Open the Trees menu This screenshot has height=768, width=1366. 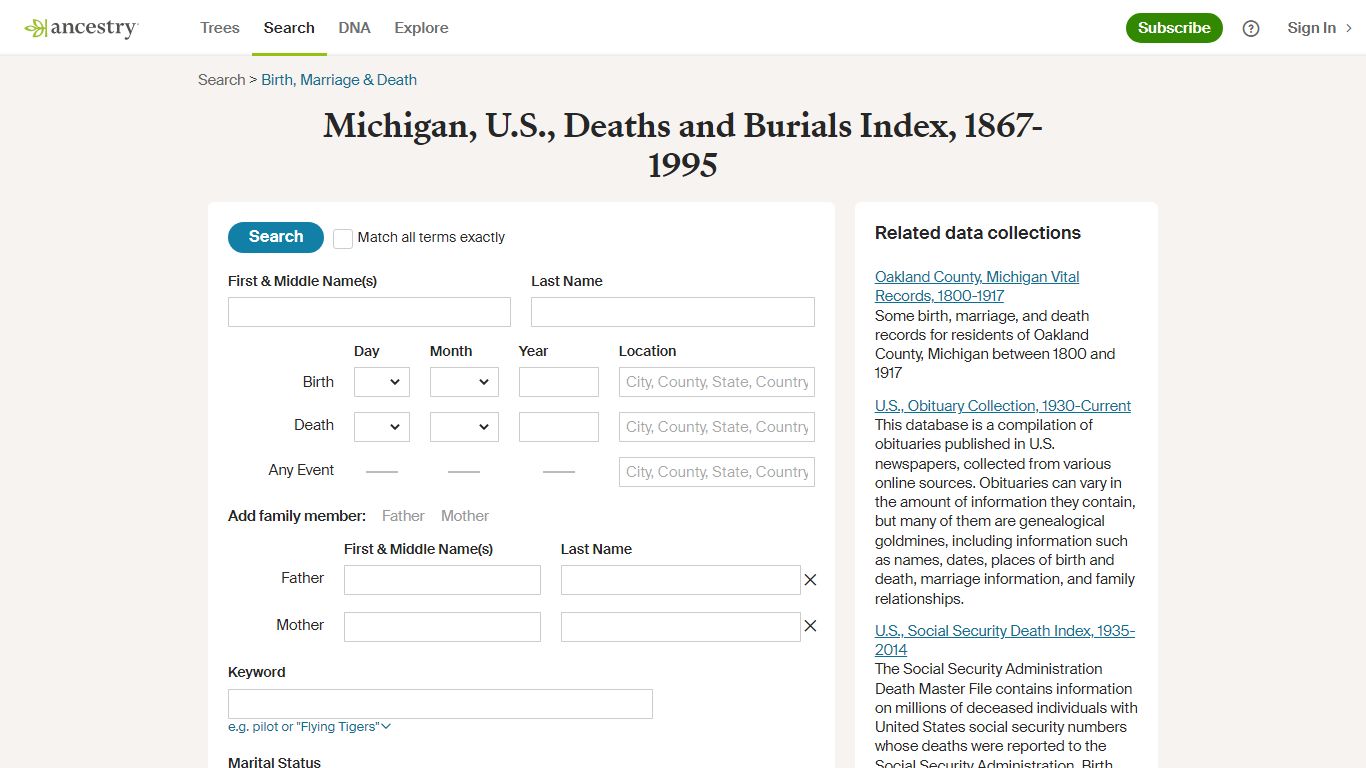pyautogui.click(x=220, y=28)
